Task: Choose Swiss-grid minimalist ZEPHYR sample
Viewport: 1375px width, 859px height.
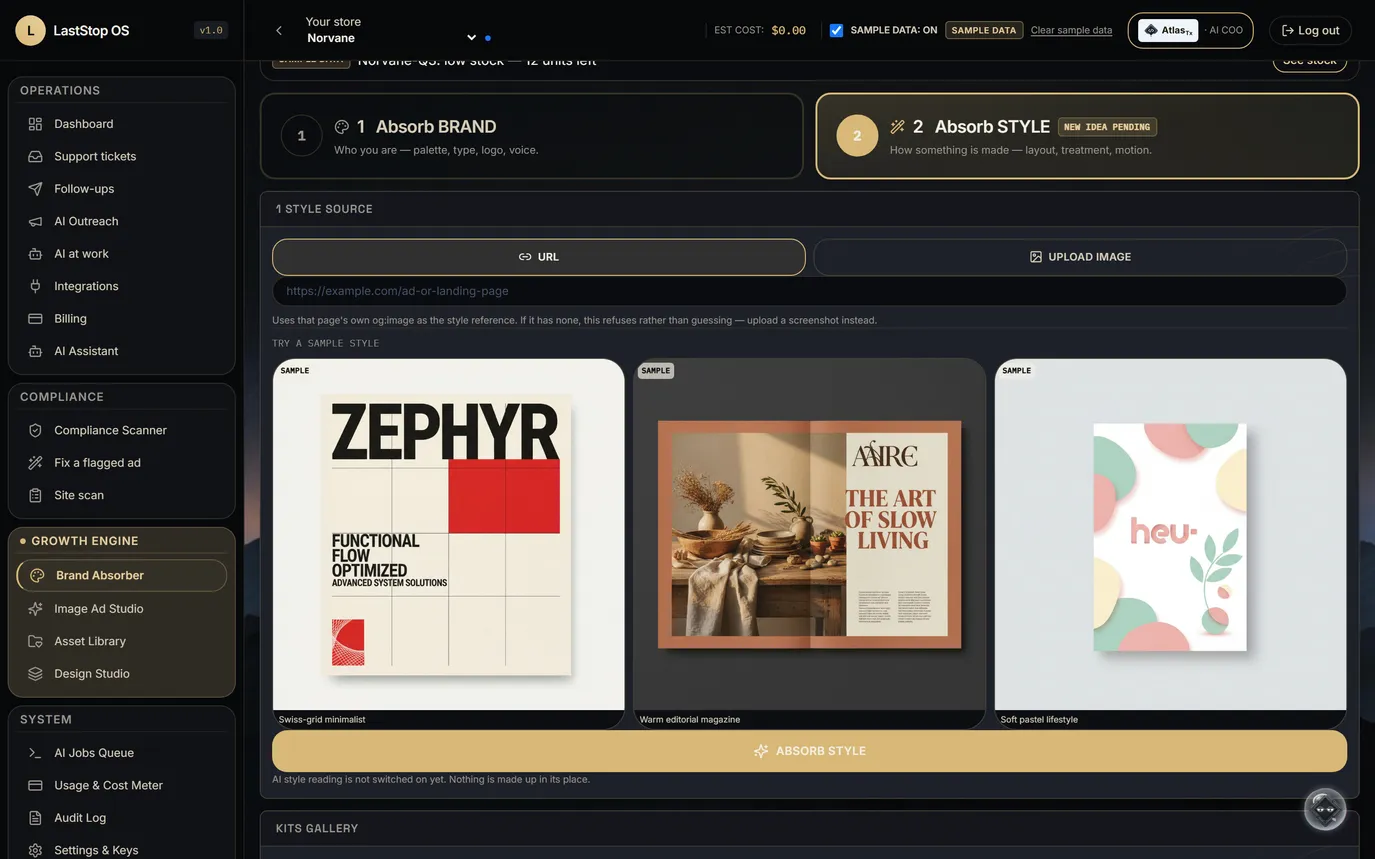Action: tap(448, 544)
